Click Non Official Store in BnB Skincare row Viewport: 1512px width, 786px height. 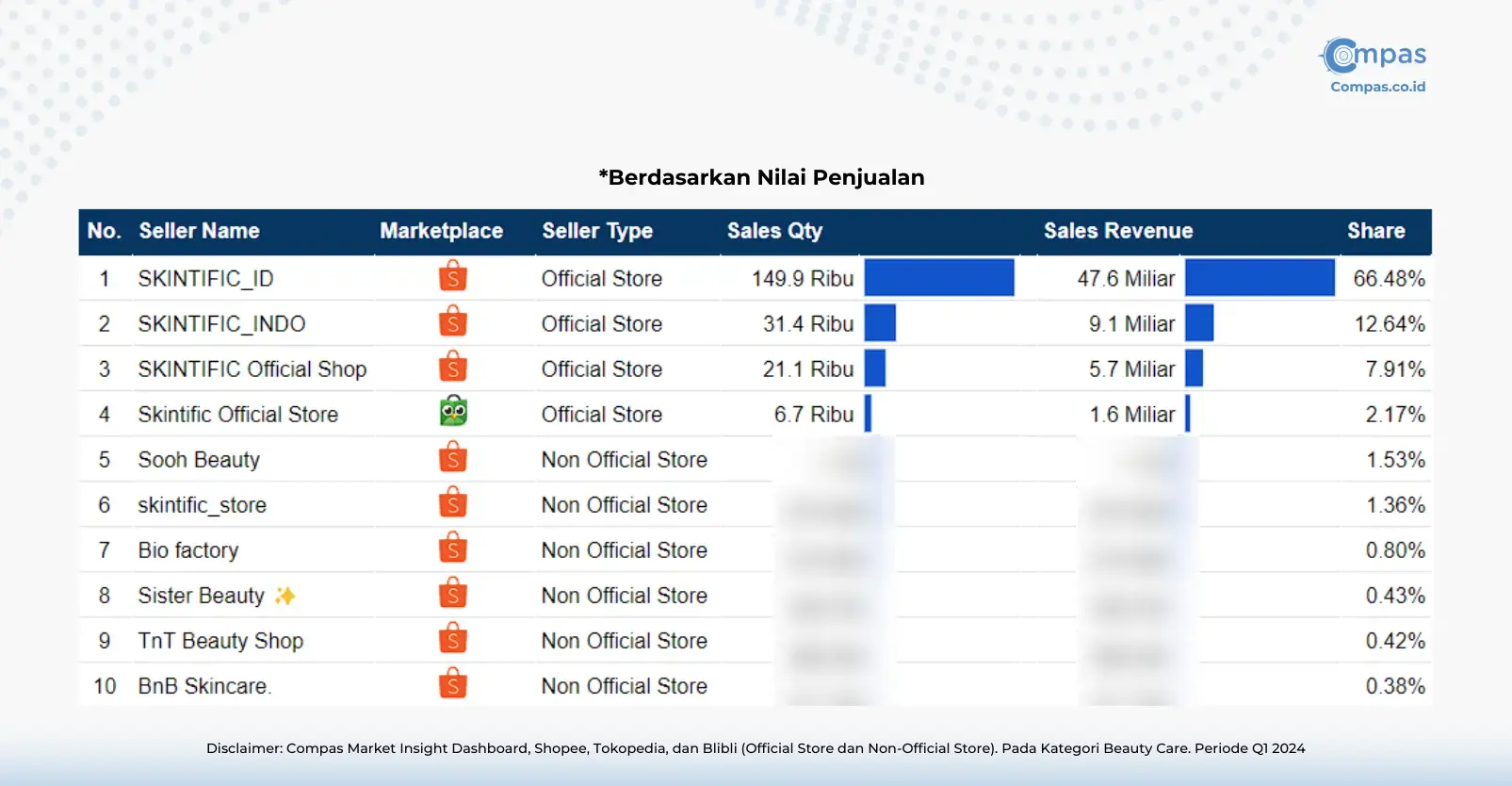pyautogui.click(x=625, y=686)
